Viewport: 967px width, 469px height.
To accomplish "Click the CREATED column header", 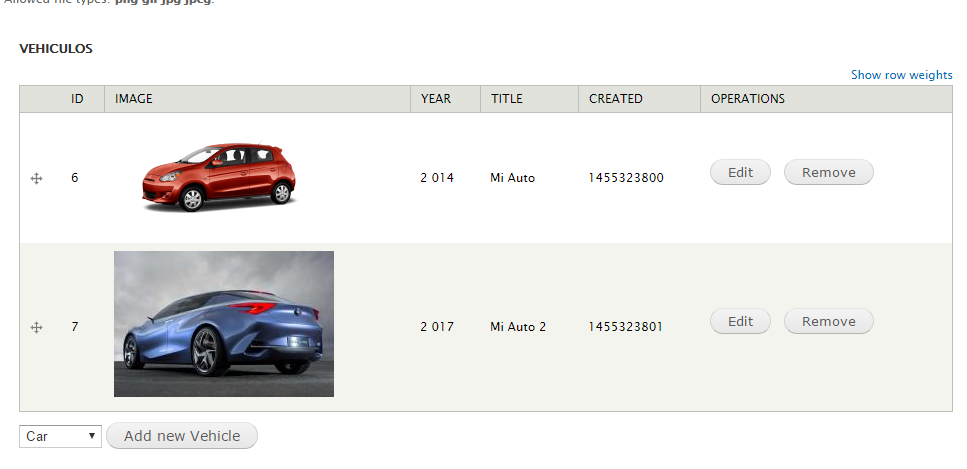I will (615, 99).
